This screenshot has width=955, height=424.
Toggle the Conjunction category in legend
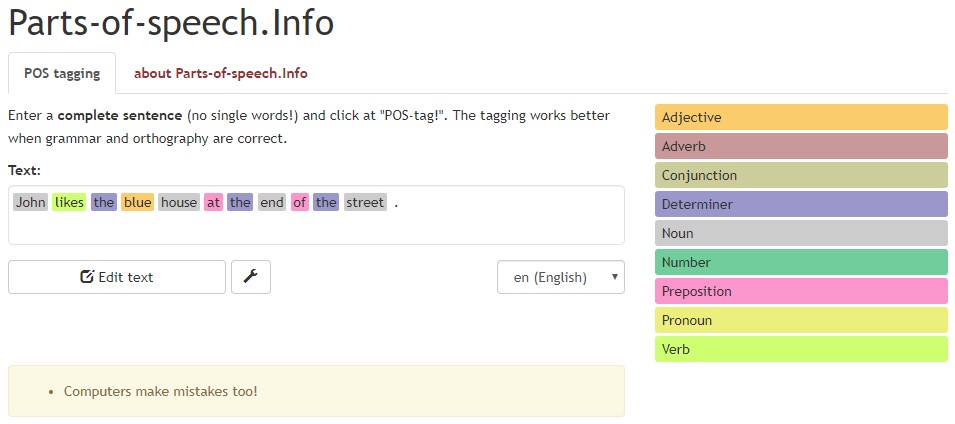tap(800, 175)
